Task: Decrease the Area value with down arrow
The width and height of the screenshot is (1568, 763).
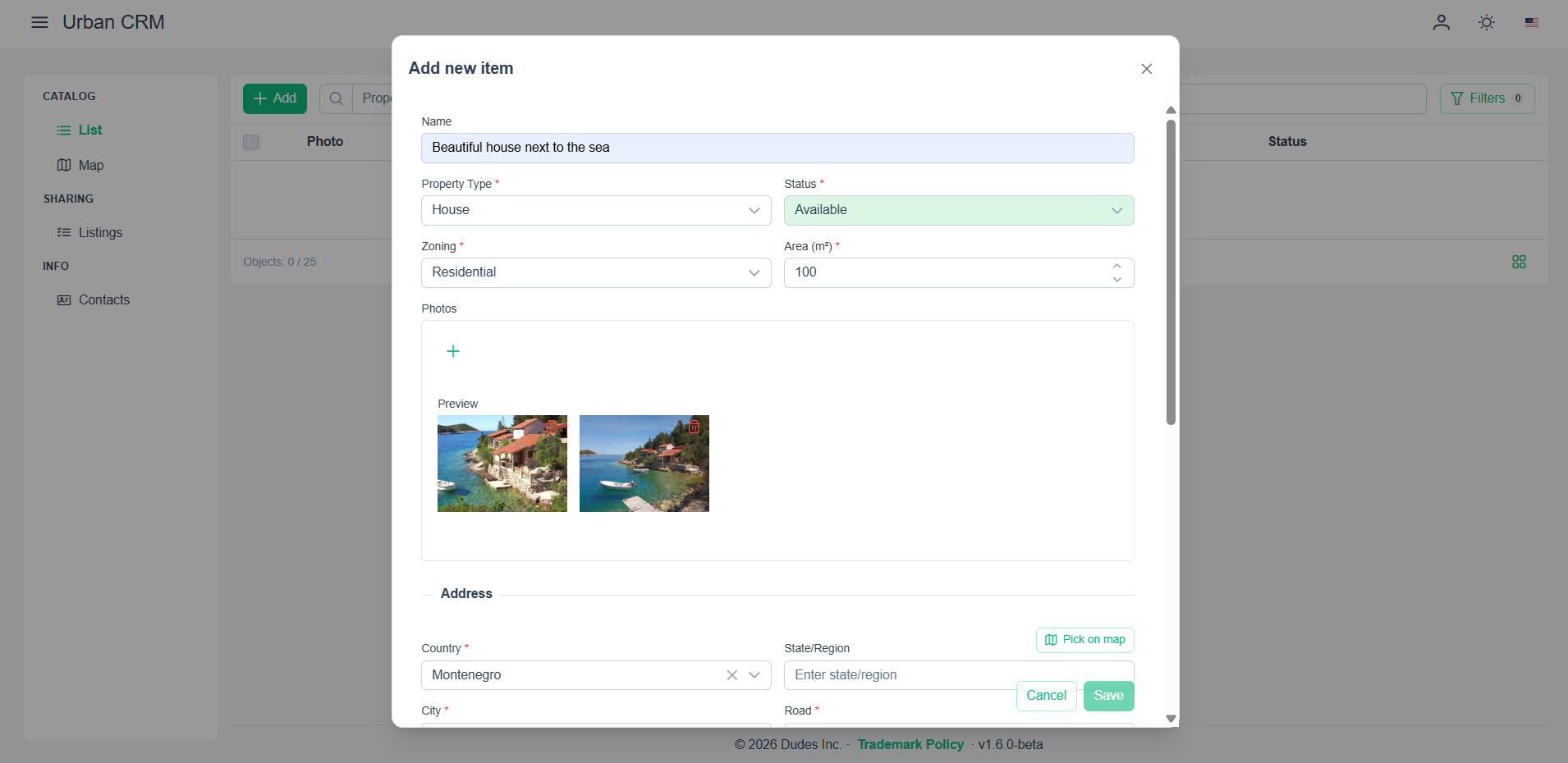Action: point(1117,280)
